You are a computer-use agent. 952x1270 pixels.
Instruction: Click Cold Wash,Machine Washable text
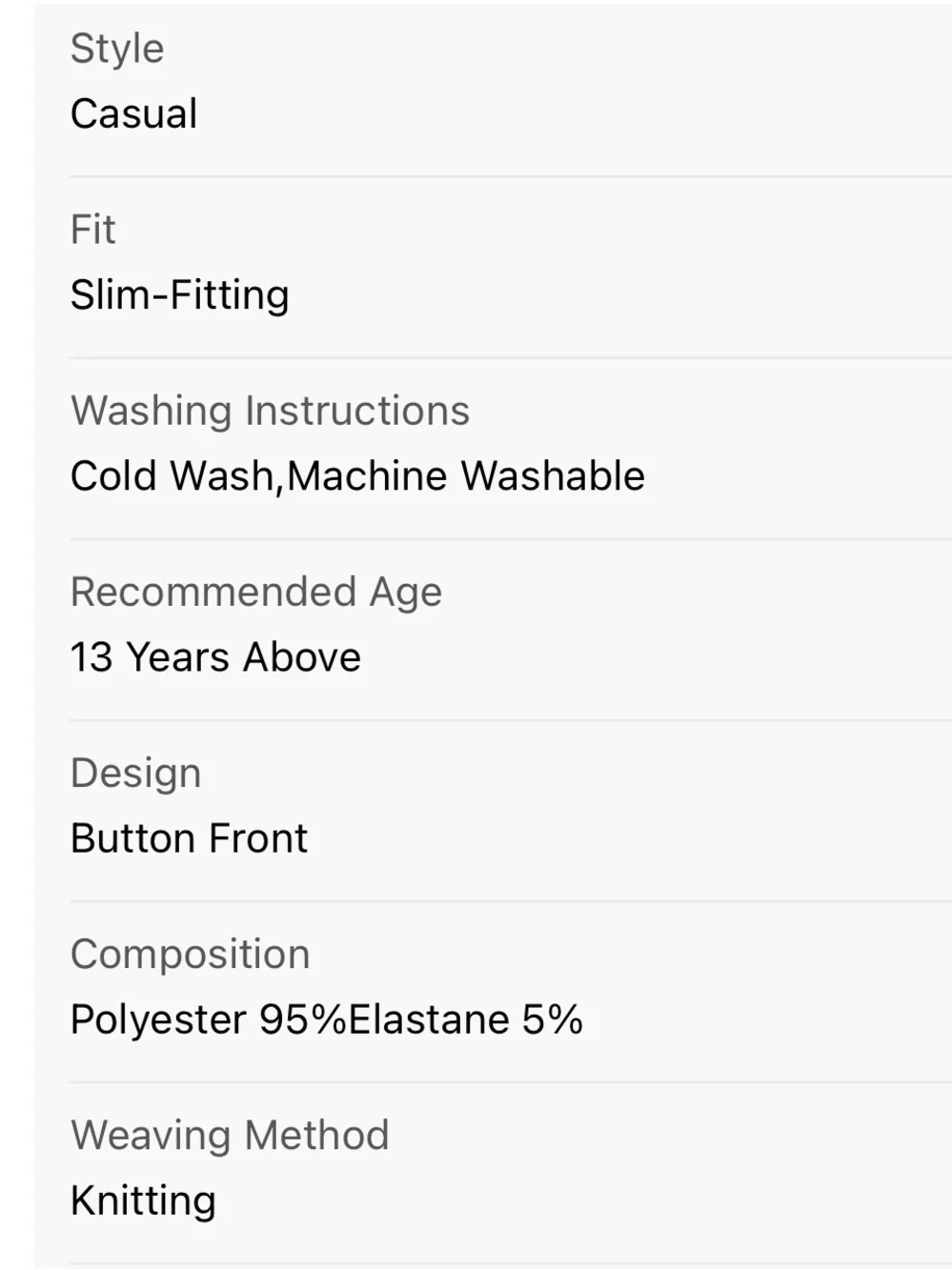click(x=358, y=476)
